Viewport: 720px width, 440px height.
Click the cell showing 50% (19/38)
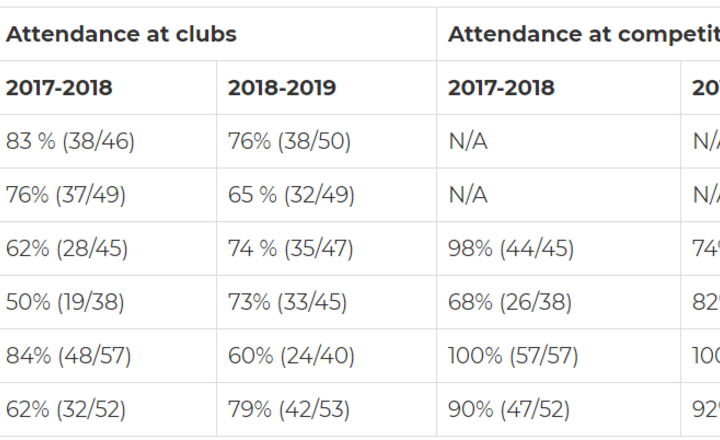67,302
